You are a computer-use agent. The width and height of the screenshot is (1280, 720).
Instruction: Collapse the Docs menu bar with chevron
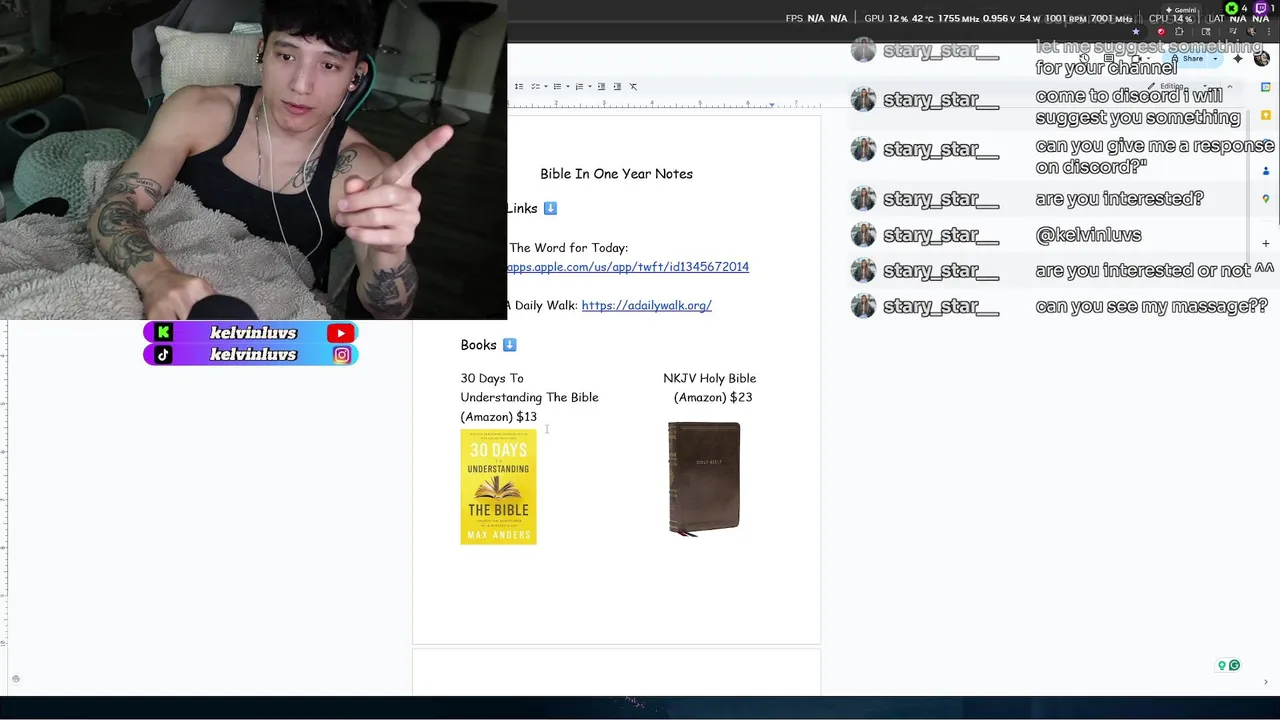[x=1229, y=87]
